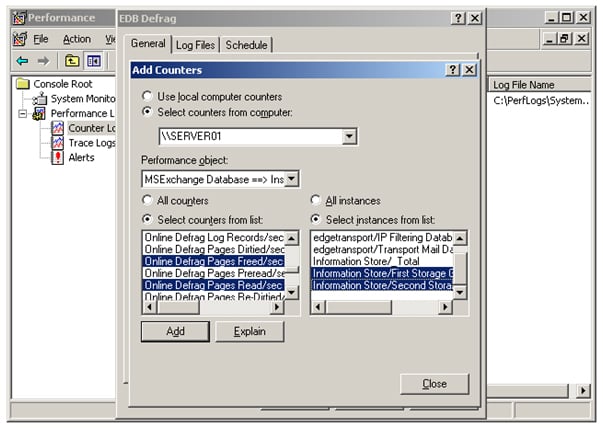Select Information Store/First Storage Group instance
603x429 pixels.
(382, 273)
